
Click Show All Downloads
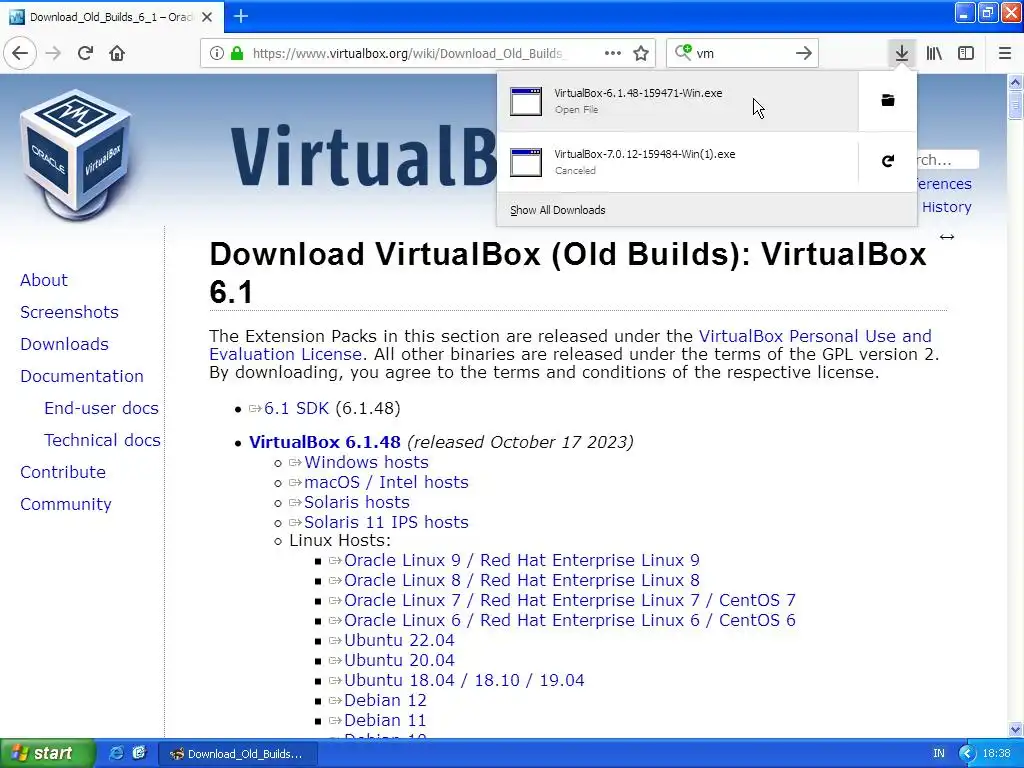pyautogui.click(x=558, y=210)
